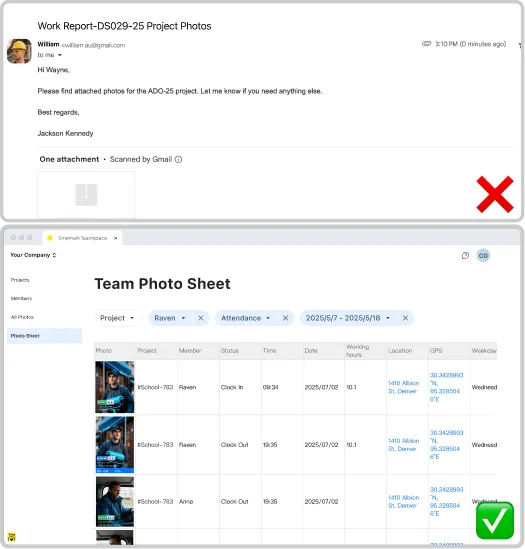Screen dimensions: 525x549
Task: Open the Clock In row photo thumbnail
Action: (115, 387)
